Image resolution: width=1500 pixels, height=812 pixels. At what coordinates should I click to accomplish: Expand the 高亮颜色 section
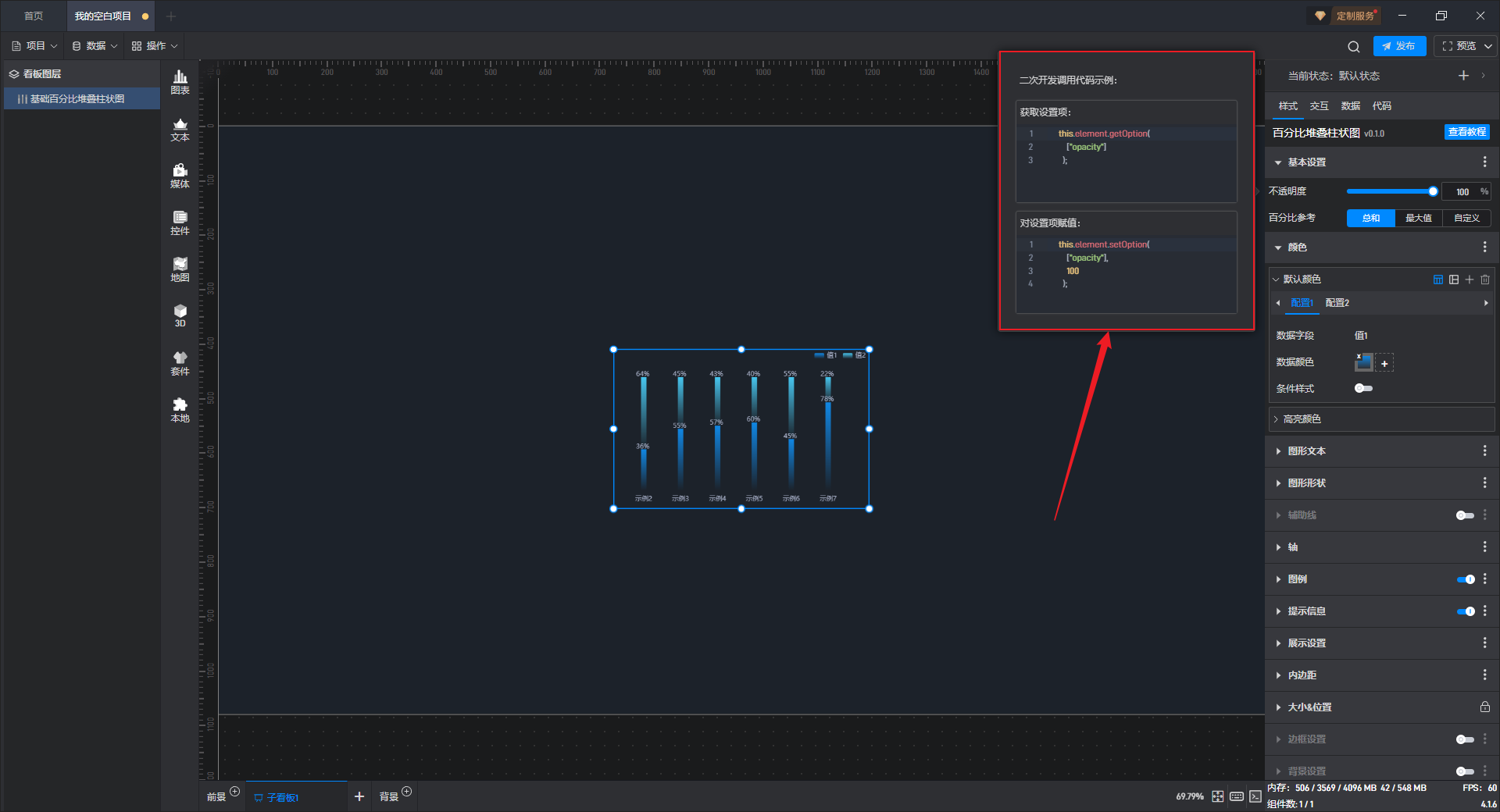1302,419
